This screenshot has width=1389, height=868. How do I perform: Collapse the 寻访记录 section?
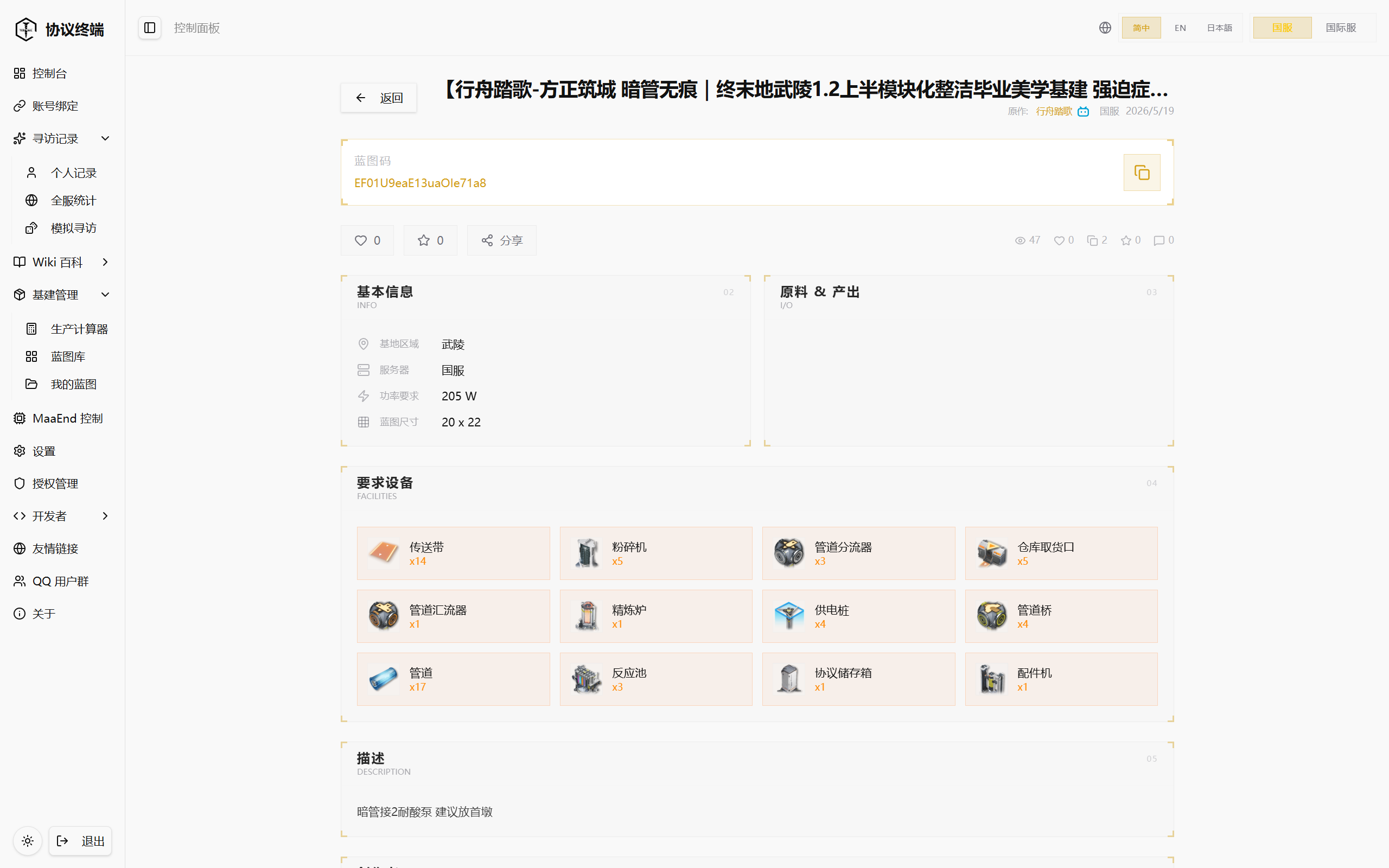(x=62, y=138)
